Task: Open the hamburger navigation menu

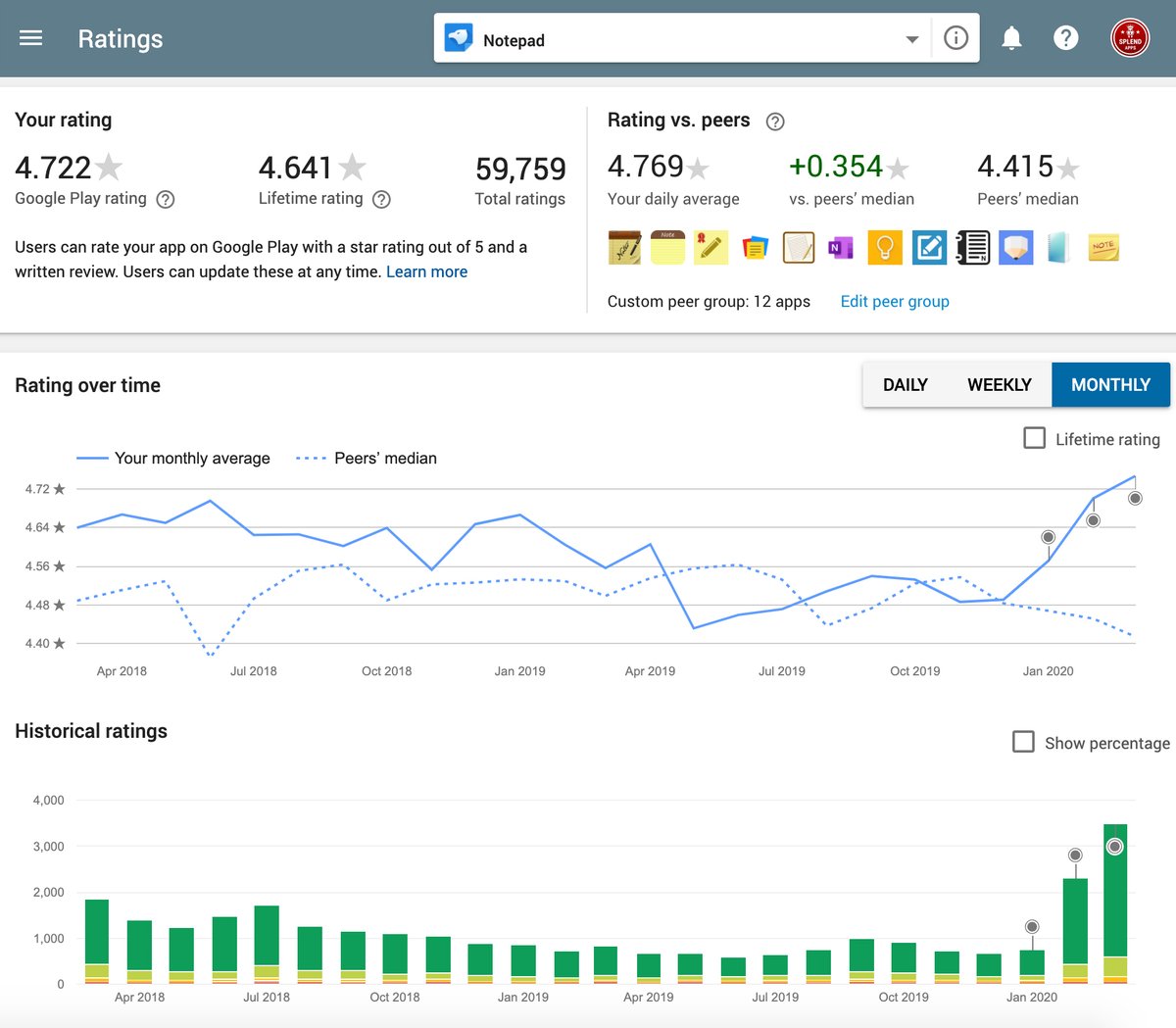Action: 31,38
